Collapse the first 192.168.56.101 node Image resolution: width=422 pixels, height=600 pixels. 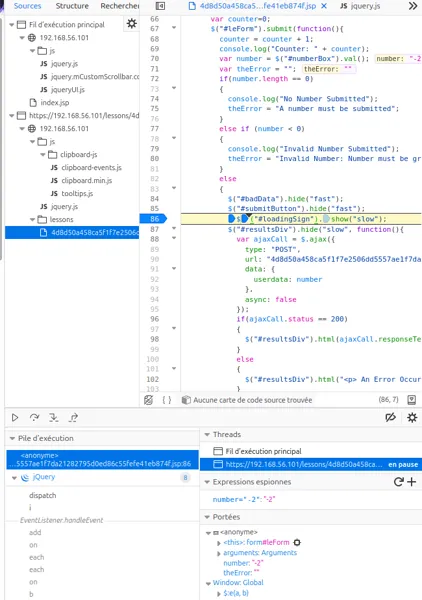click(x=22, y=38)
